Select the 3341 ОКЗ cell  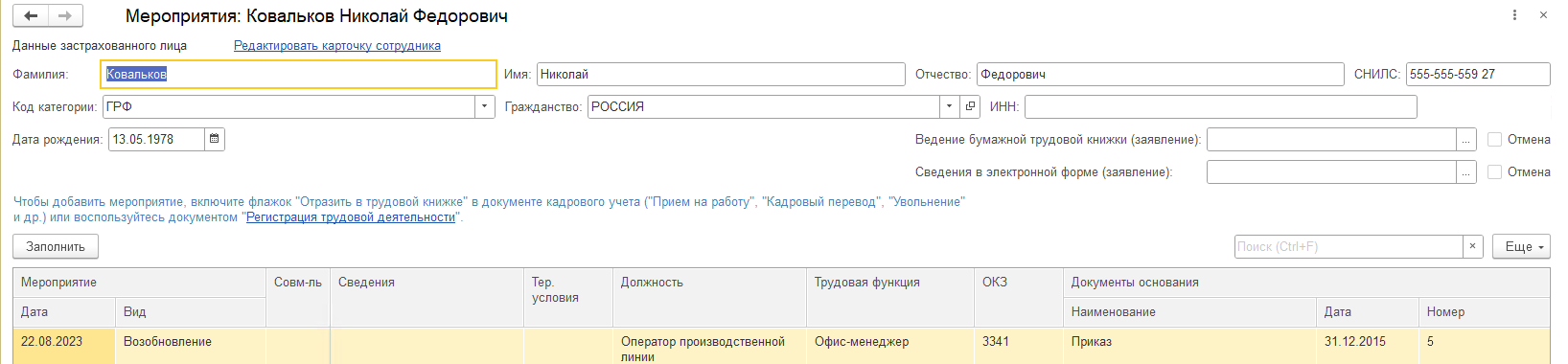tap(1019, 346)
